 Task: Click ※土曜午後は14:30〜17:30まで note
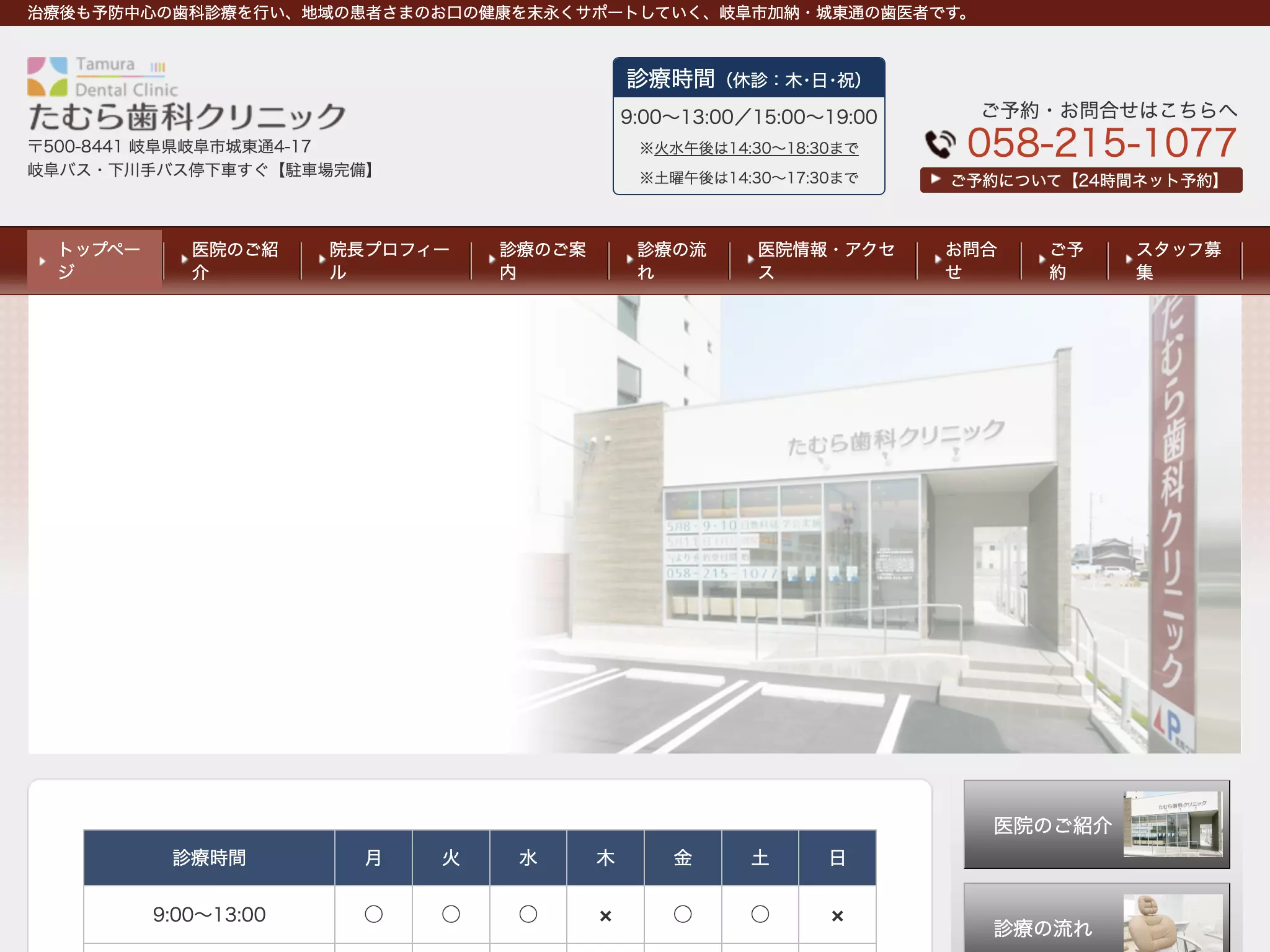click(x=748, y=178)
